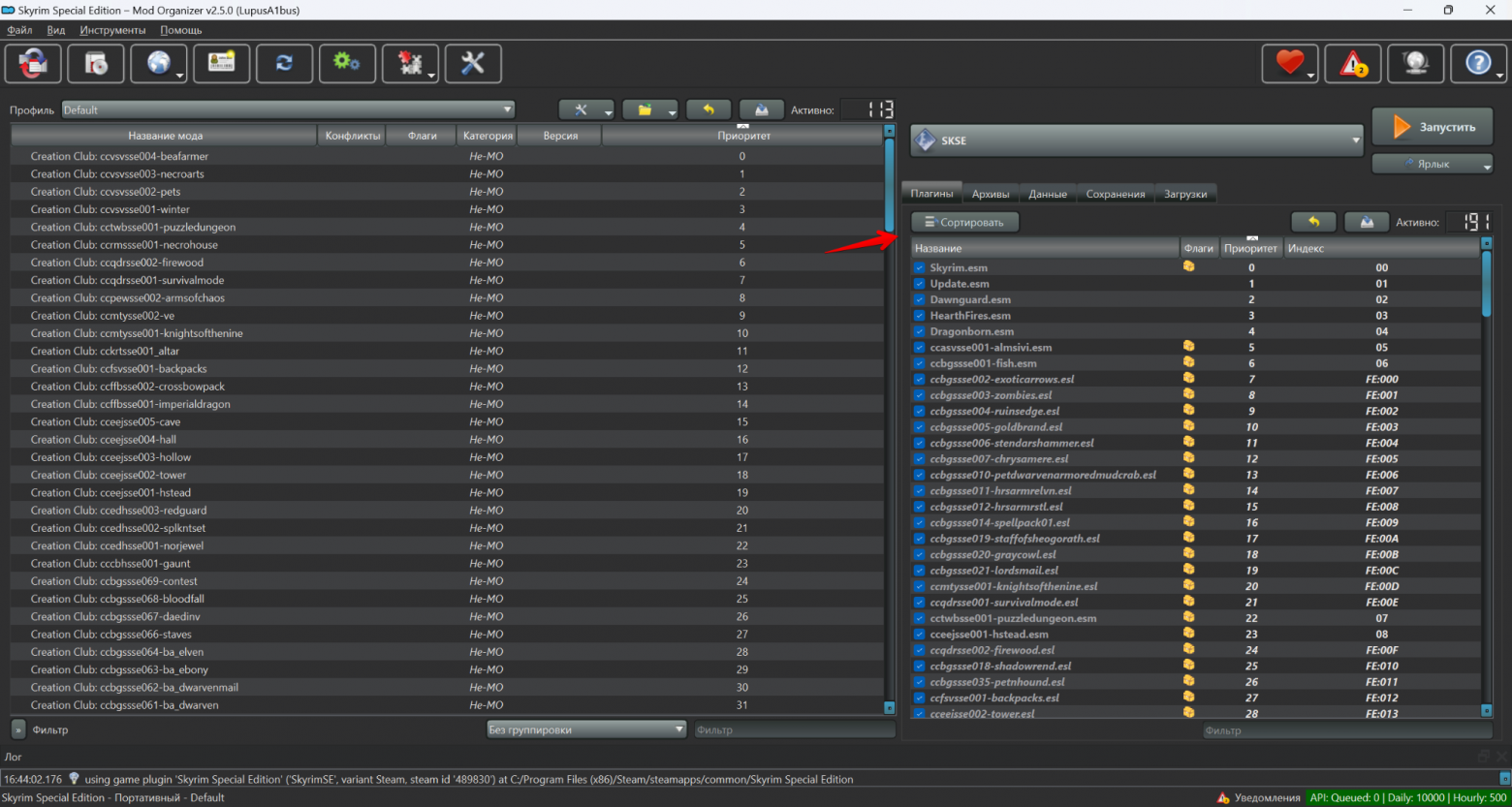
Task: Click the flag icon on cctwbsse001-puzzledungeon.esm row
Action: [1188, 617]
